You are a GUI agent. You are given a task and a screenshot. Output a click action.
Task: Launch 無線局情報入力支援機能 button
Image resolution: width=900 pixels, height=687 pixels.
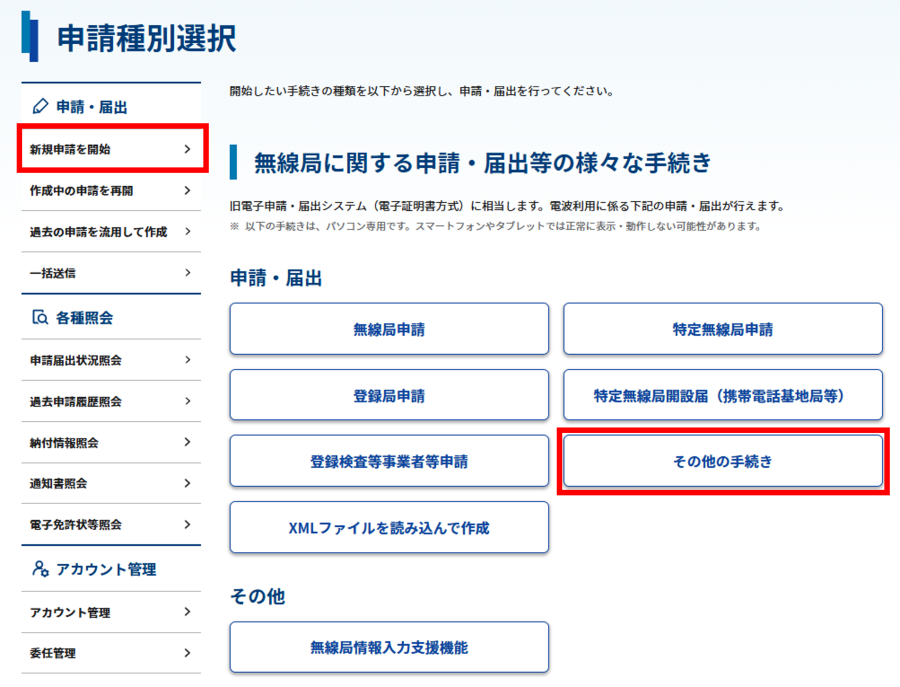389,647
